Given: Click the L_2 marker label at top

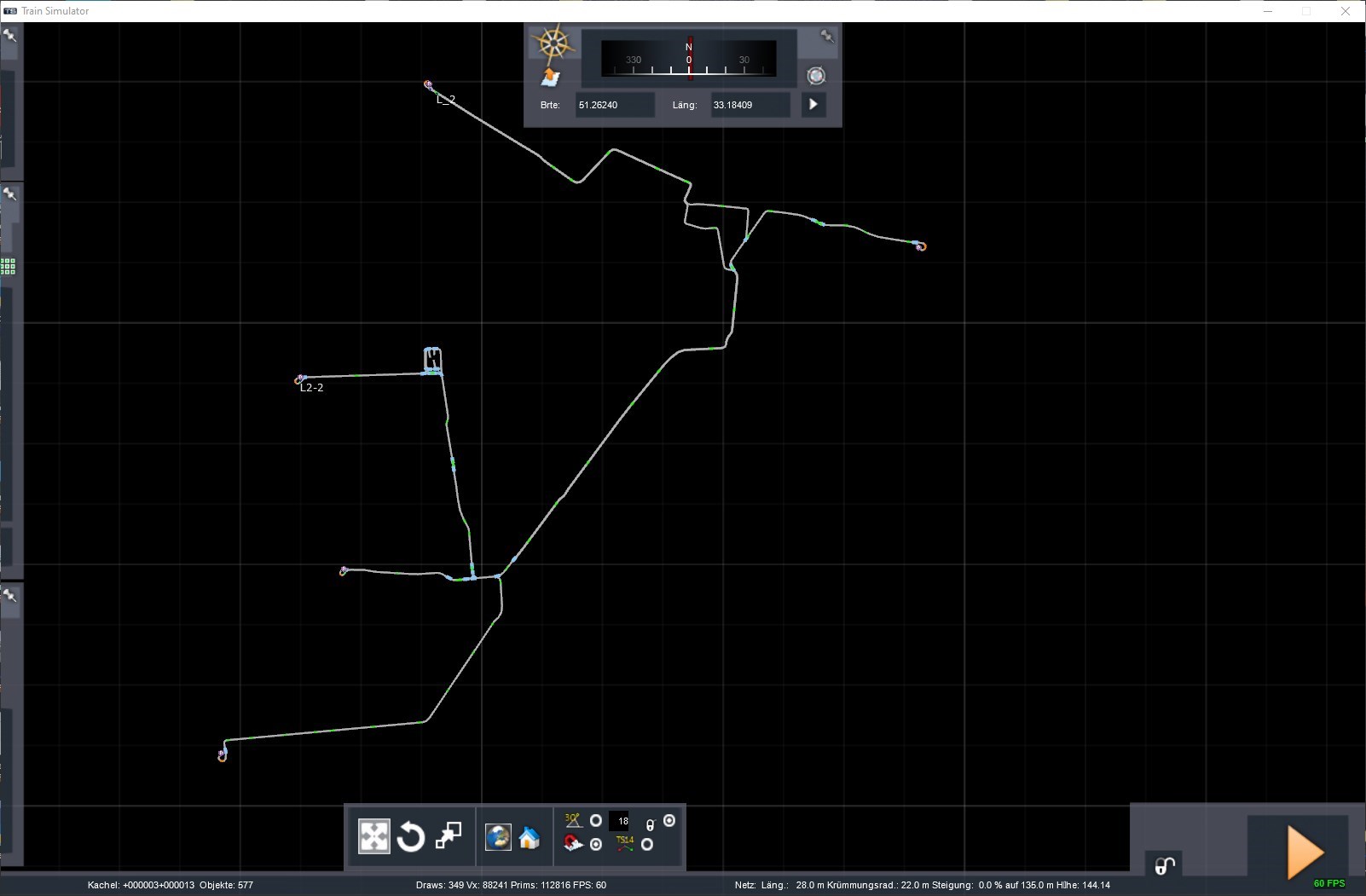Looking at the screenshot, I should (x=446, y=100).
